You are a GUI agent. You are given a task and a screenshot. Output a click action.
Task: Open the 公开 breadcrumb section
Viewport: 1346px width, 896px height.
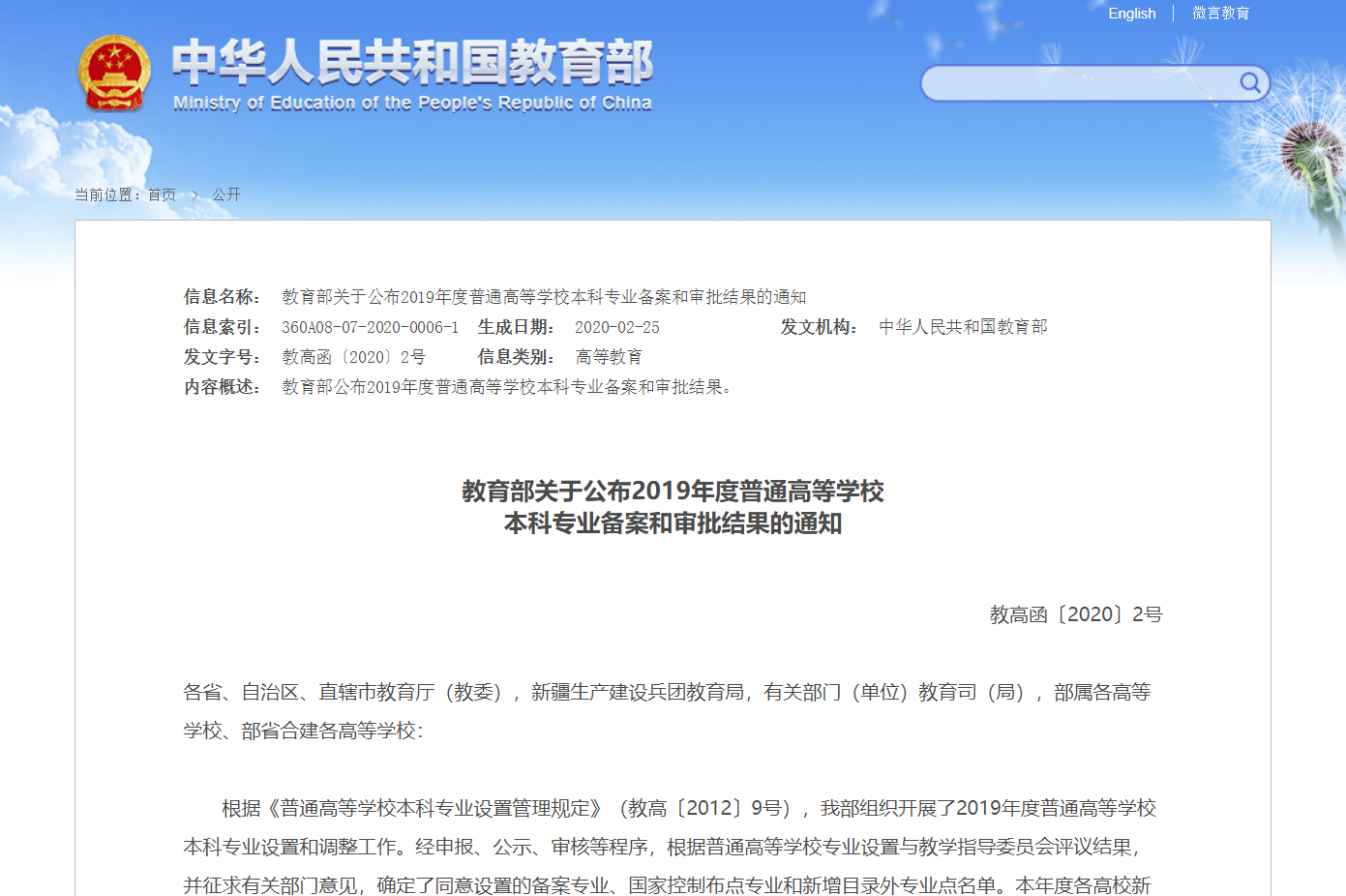pyautogui.click(x=226, y=195)
